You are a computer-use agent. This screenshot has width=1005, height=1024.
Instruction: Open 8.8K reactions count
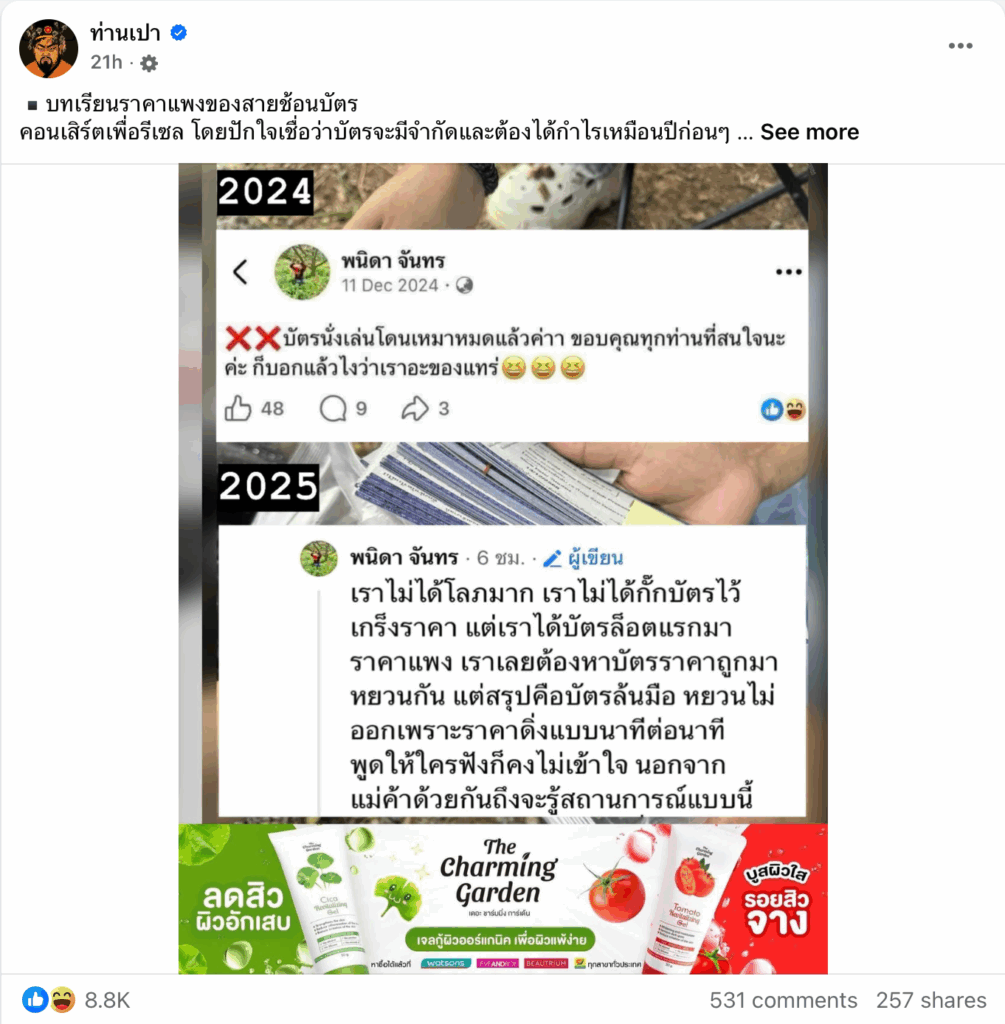[x=107, y=1000]
